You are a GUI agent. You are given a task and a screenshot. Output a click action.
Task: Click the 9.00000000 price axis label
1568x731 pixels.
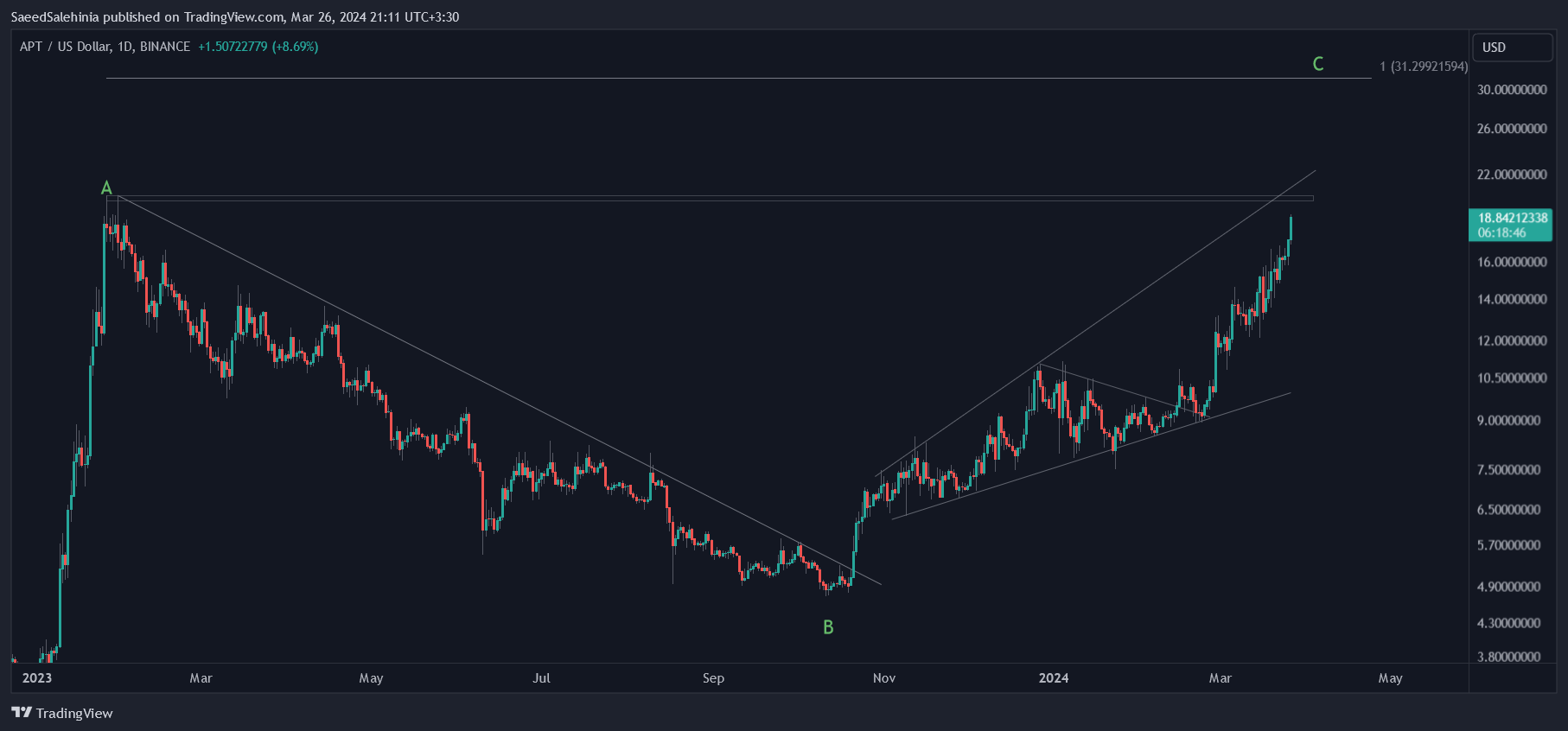1508,421
